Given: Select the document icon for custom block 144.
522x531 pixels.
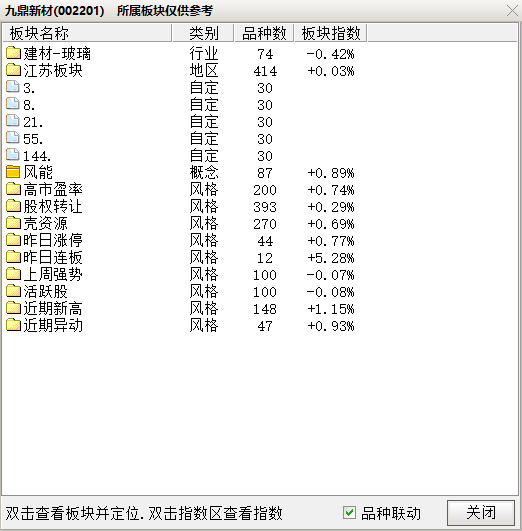Looking at the screenshot, I should pos(13,155).
